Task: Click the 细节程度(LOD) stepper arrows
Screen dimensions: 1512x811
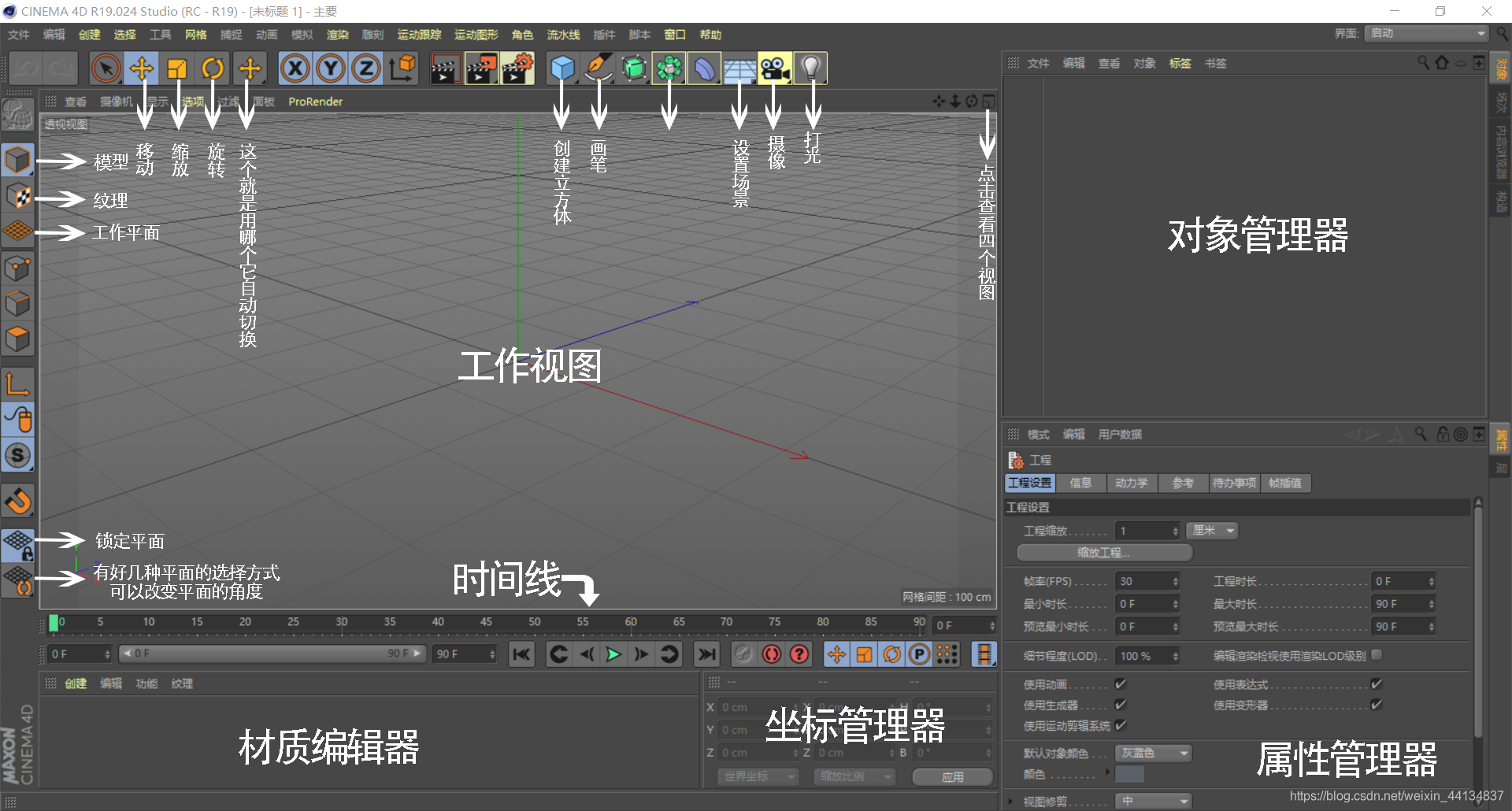Action: pyautogui.click(x=1175, y=657)
